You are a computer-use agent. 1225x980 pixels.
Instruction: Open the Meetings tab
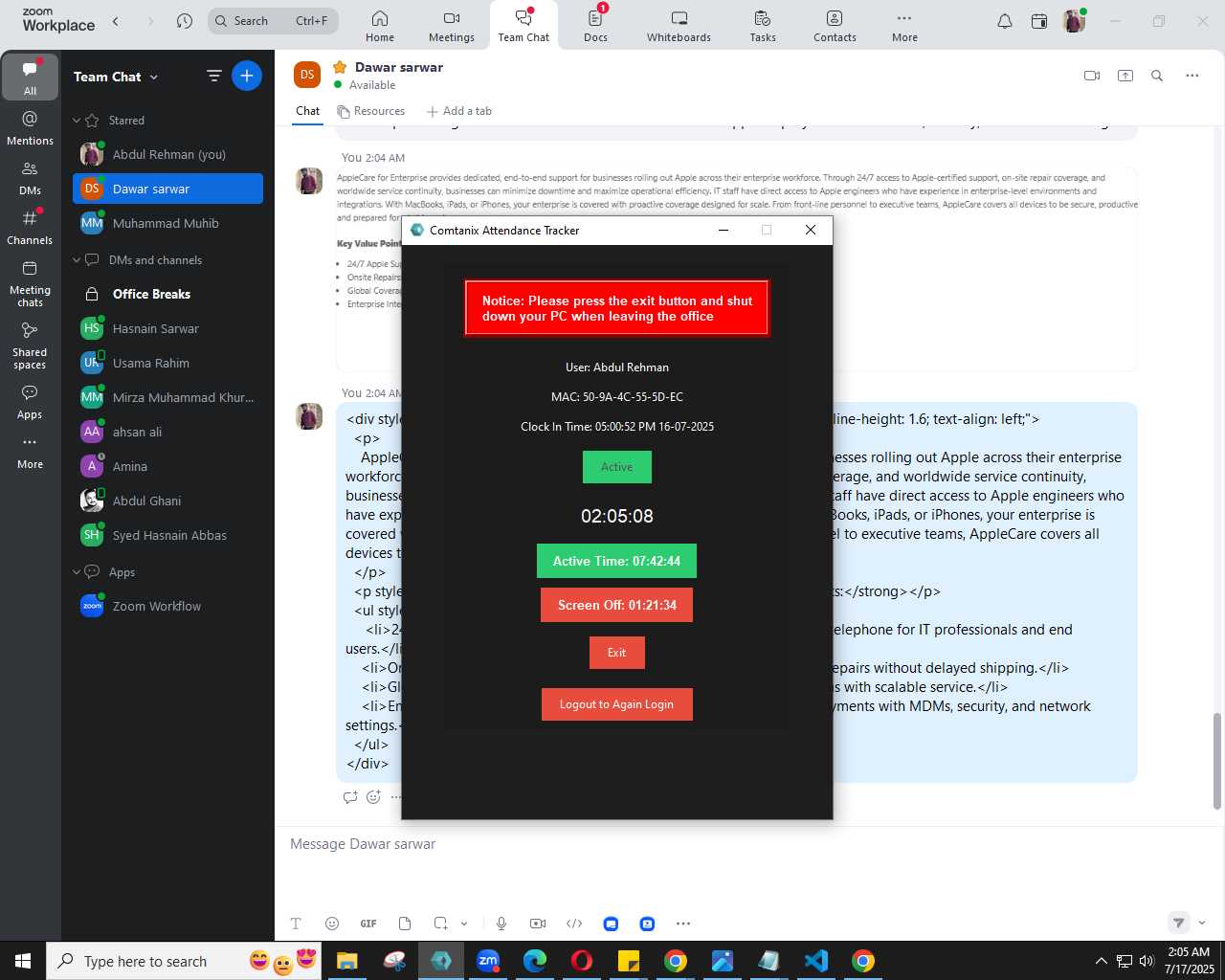tap(452, 26)
